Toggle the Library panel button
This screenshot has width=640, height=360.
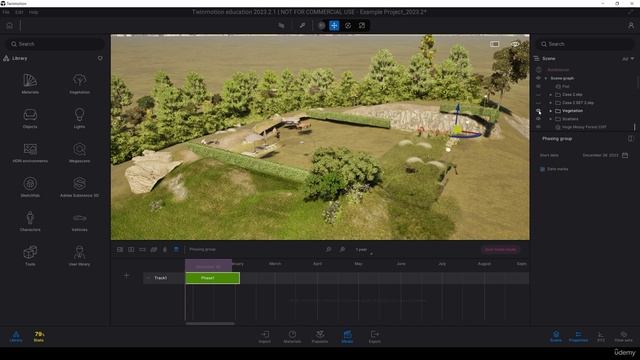tap(16, 336)
